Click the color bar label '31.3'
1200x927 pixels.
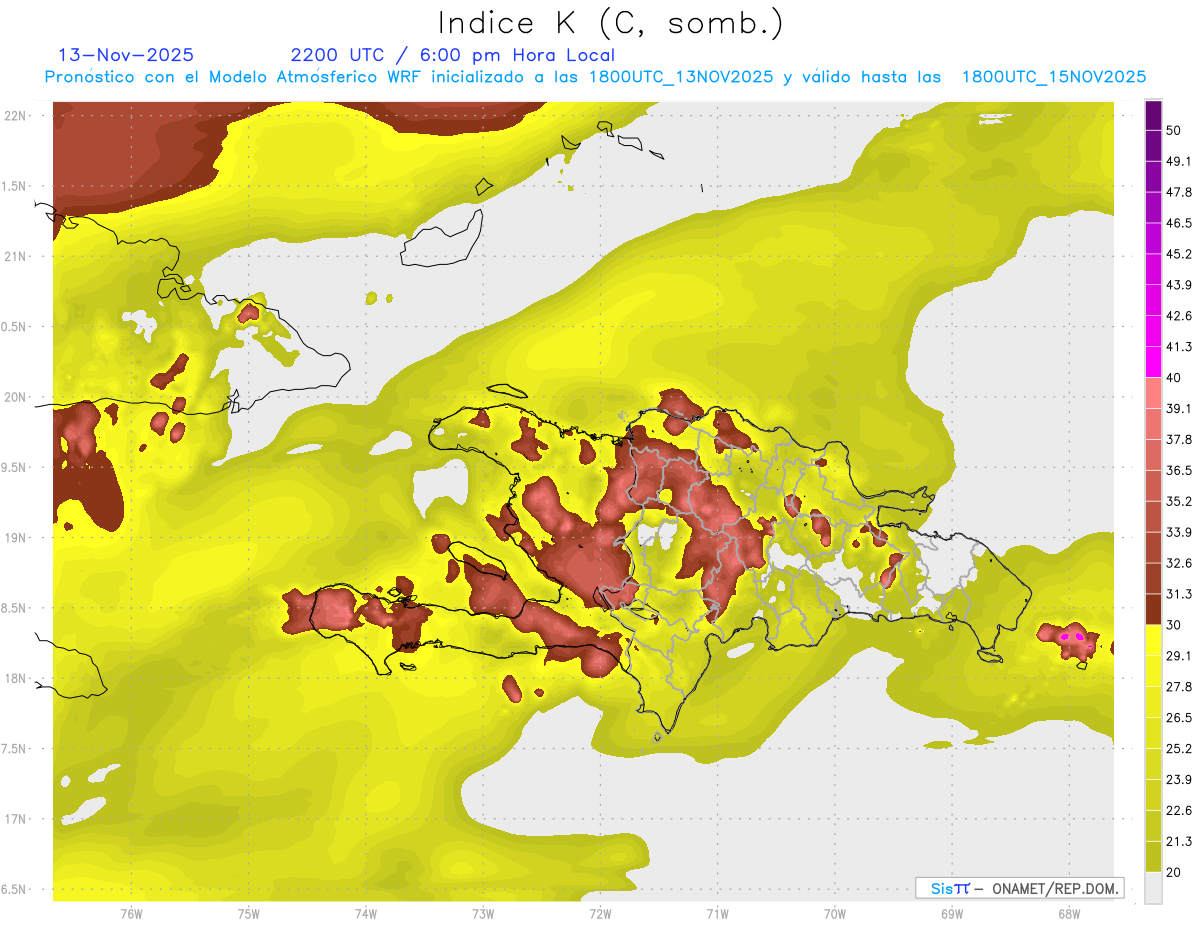[x=1180, y=594]
